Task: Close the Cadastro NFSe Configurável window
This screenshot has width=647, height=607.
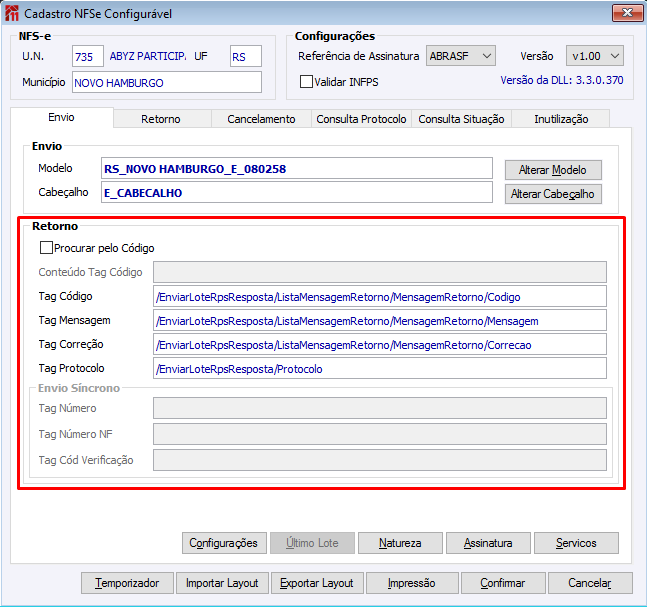Action: [627, 13]
